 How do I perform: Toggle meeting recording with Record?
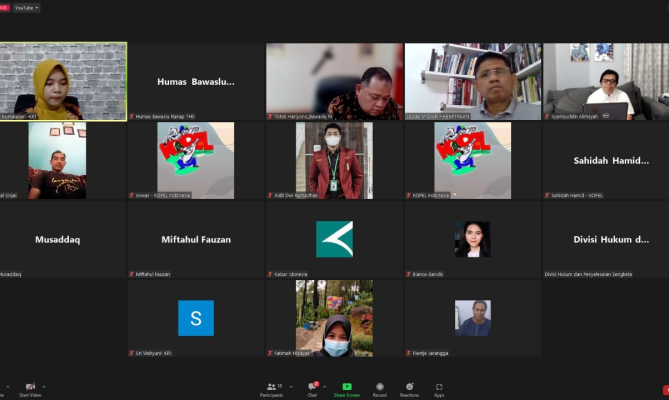point(379,388)
